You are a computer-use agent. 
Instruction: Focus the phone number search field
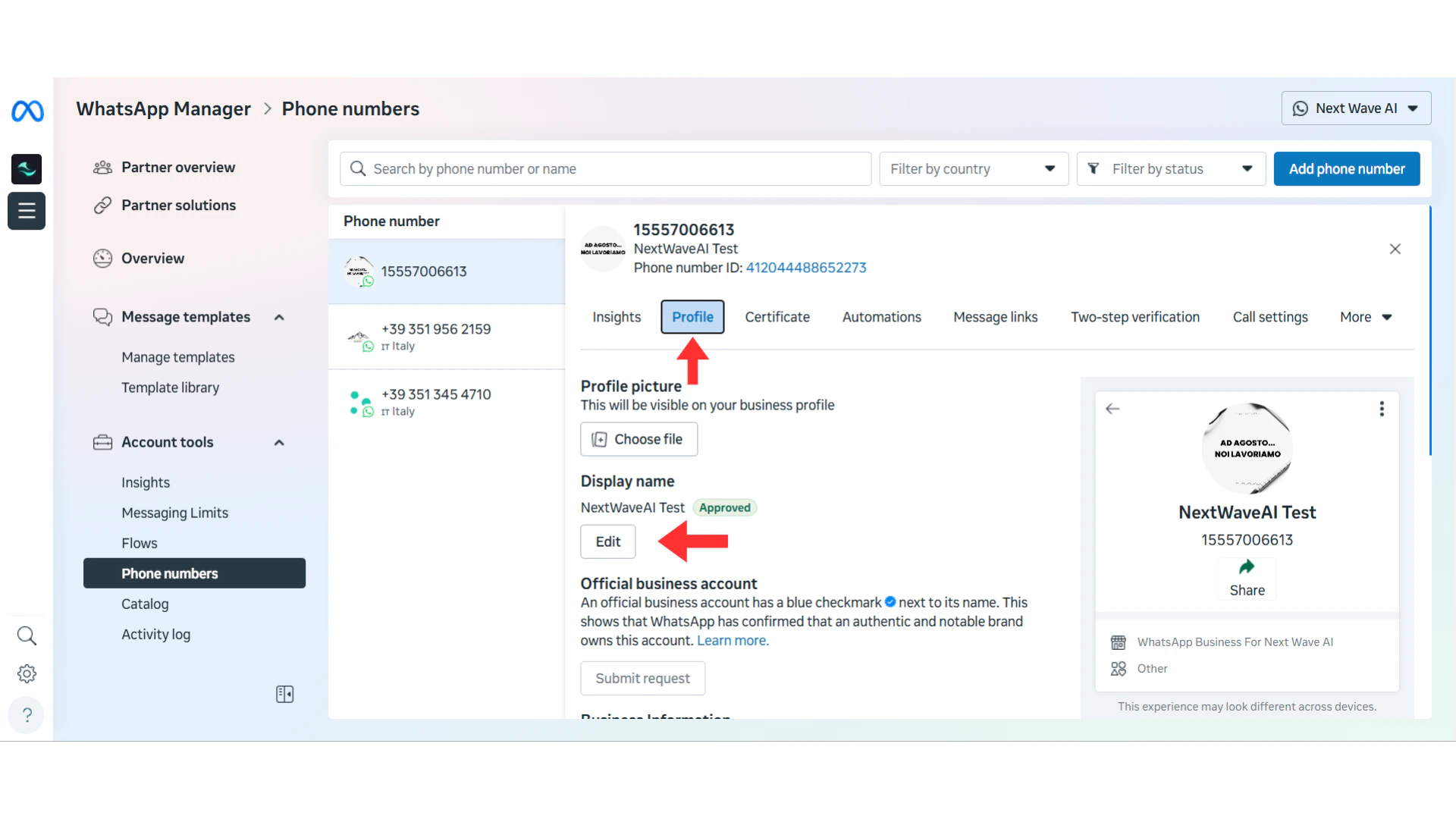point(607,169)
